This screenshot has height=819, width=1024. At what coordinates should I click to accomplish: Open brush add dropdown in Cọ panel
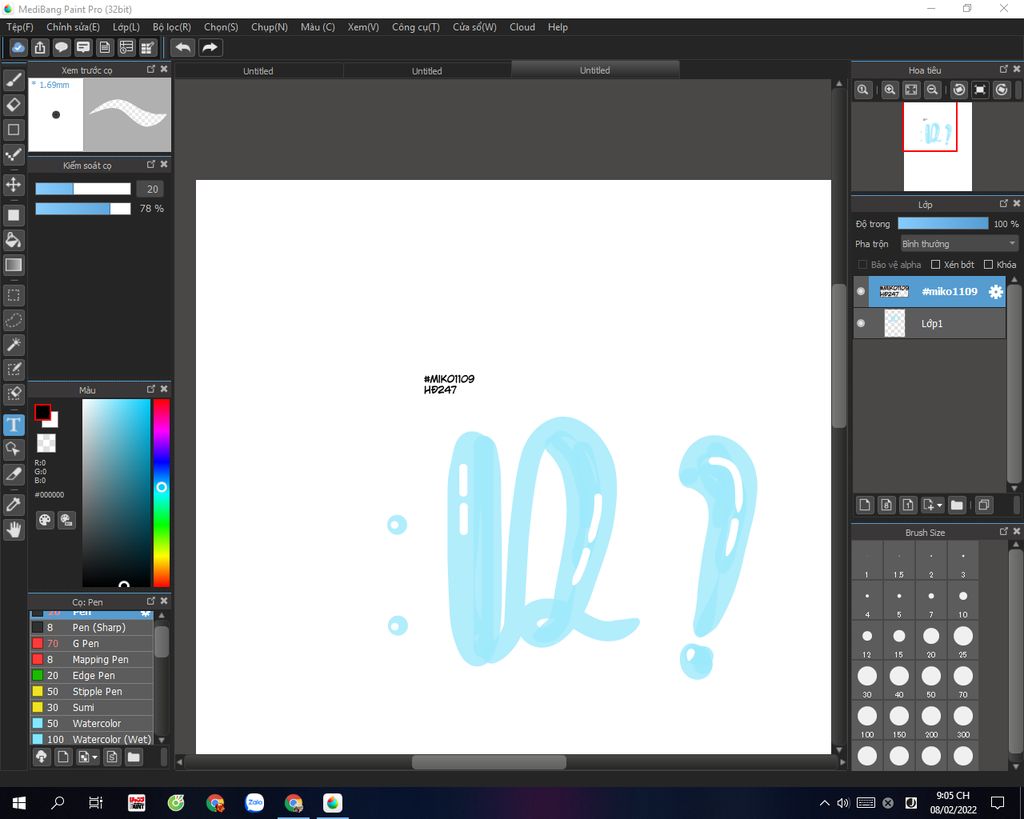pos(95,757)
